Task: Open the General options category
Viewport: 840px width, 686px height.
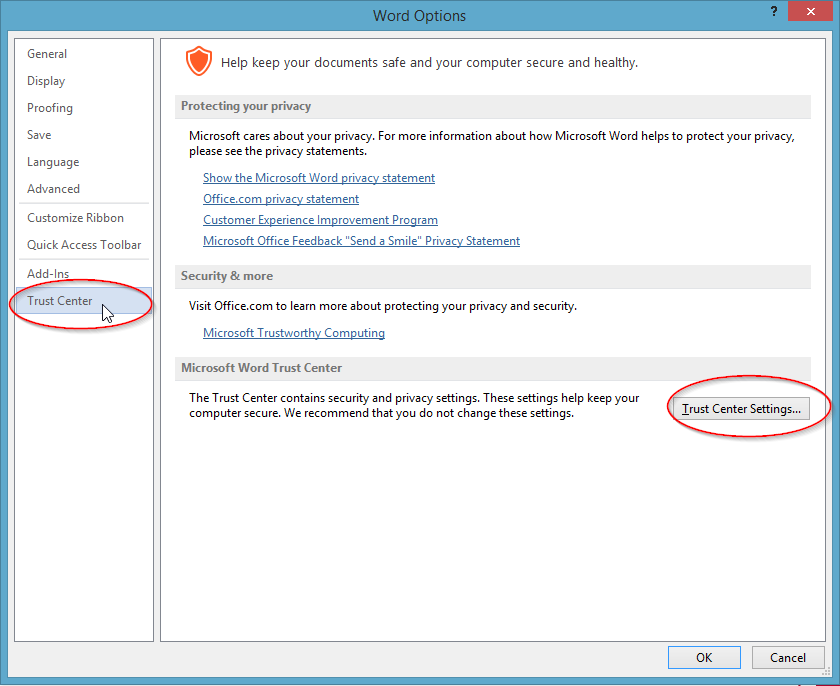Action: click(x=47, y=54)
